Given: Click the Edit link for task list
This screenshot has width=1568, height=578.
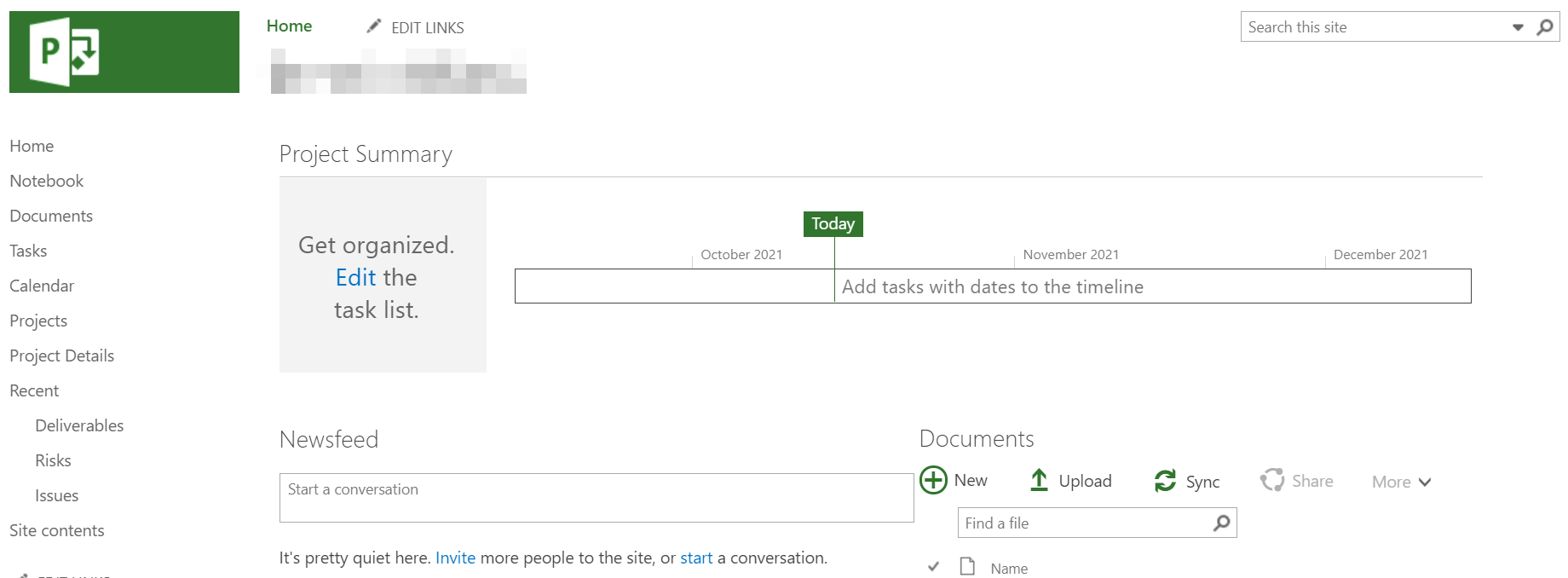Looking at the screenshot, I should 355,277.
